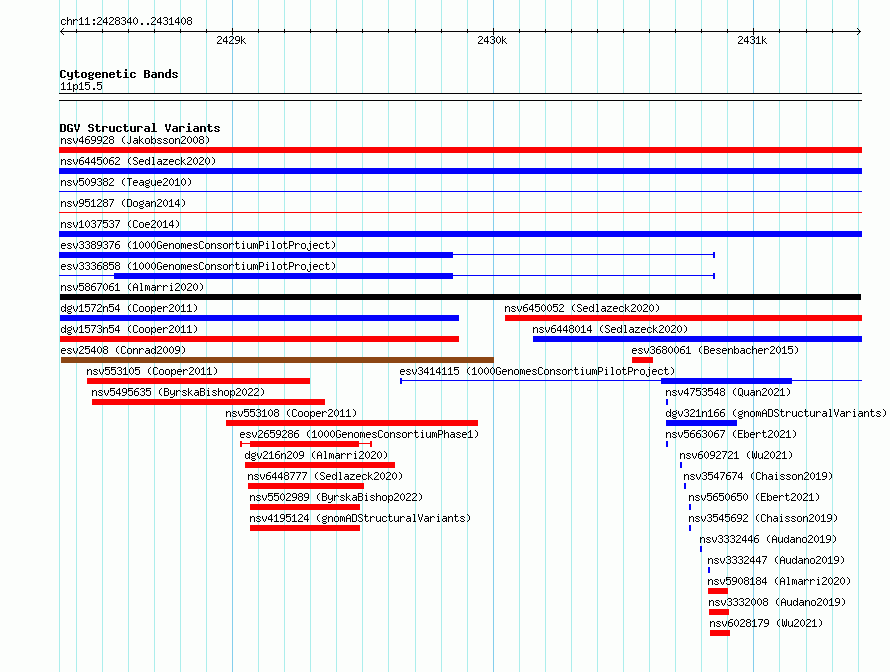The height and width of the screenshot is (672, 890).
Task: Click the red dgv1573n54 variant bar
Action: (259, 339)
